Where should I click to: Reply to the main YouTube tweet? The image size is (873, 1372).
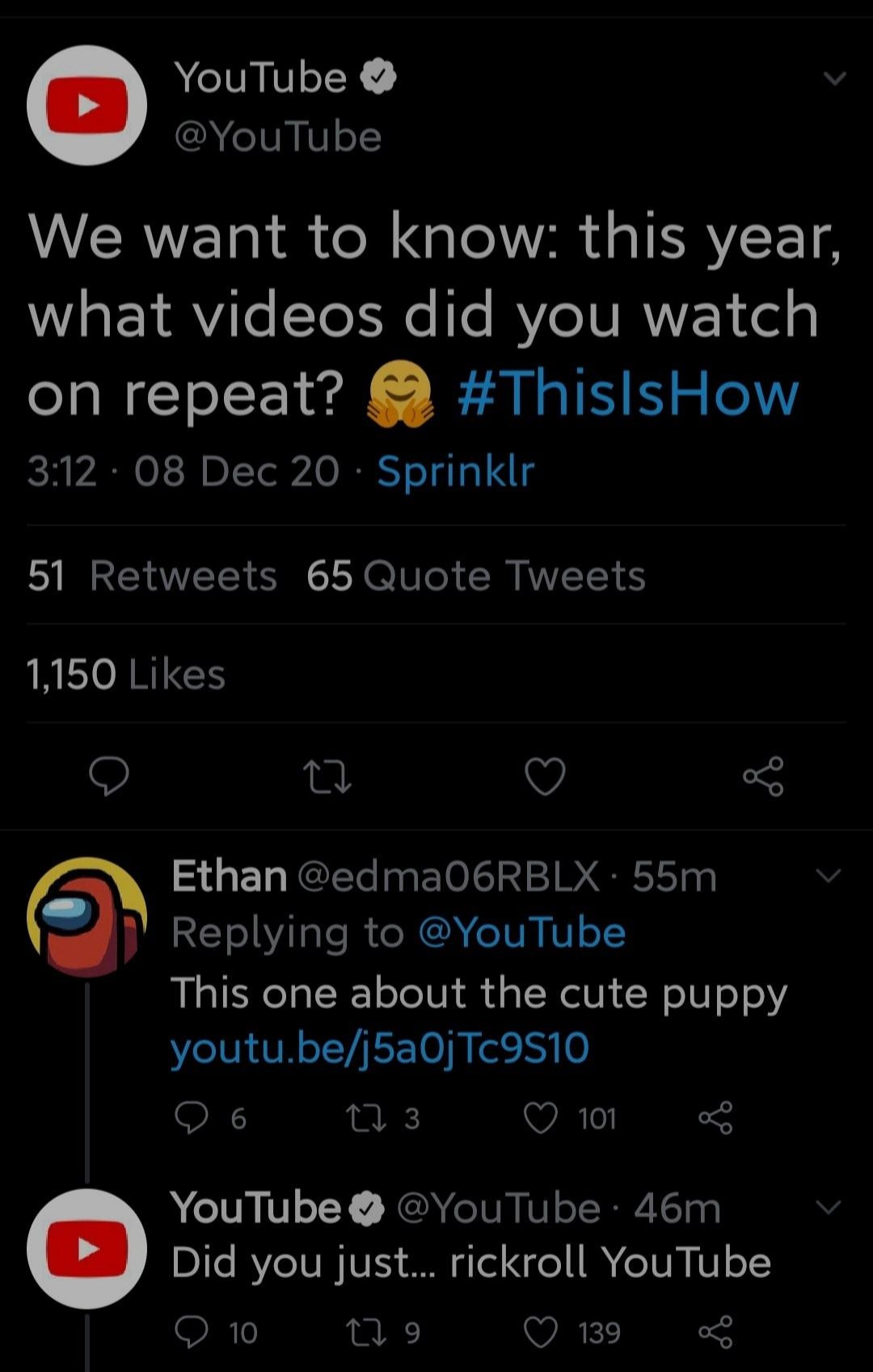click(108, 777)
